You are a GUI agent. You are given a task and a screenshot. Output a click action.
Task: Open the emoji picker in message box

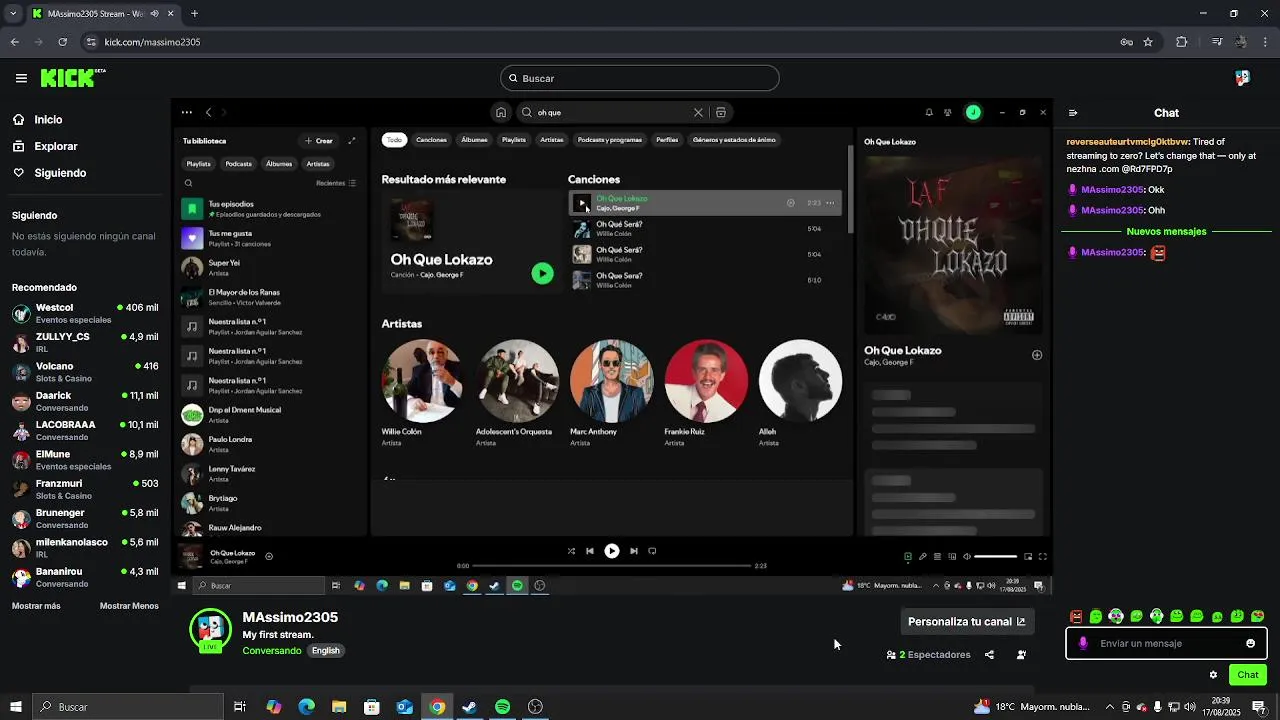tap(1250, 644)
